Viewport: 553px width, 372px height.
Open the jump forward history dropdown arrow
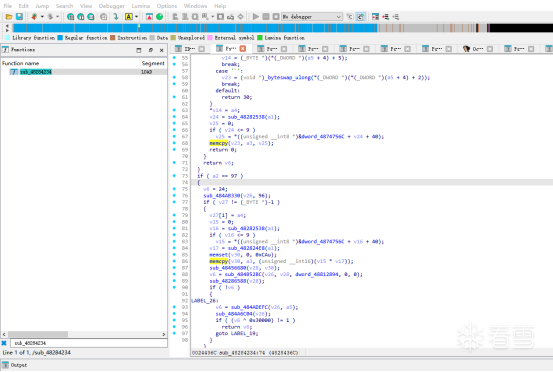click(x=57, y=17)
